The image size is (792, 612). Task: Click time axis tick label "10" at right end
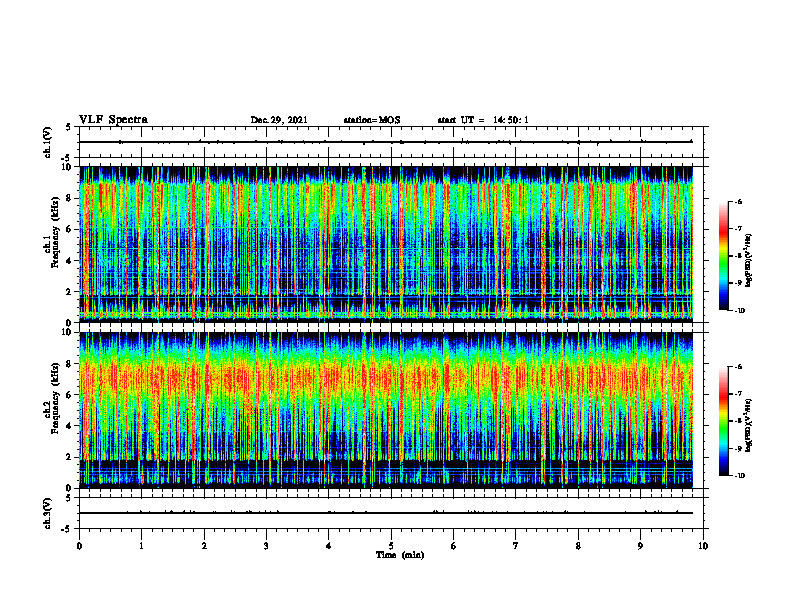point(703,546)
